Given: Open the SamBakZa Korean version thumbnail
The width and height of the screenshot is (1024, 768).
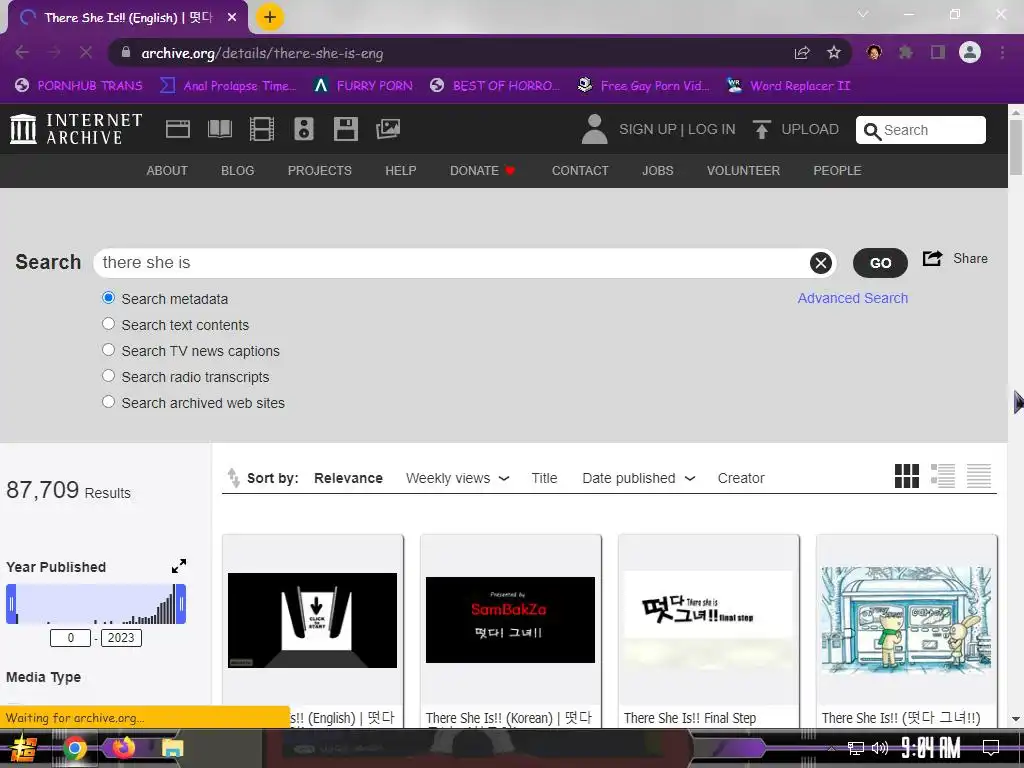Looking at the screenshot, I should [510, 620].
